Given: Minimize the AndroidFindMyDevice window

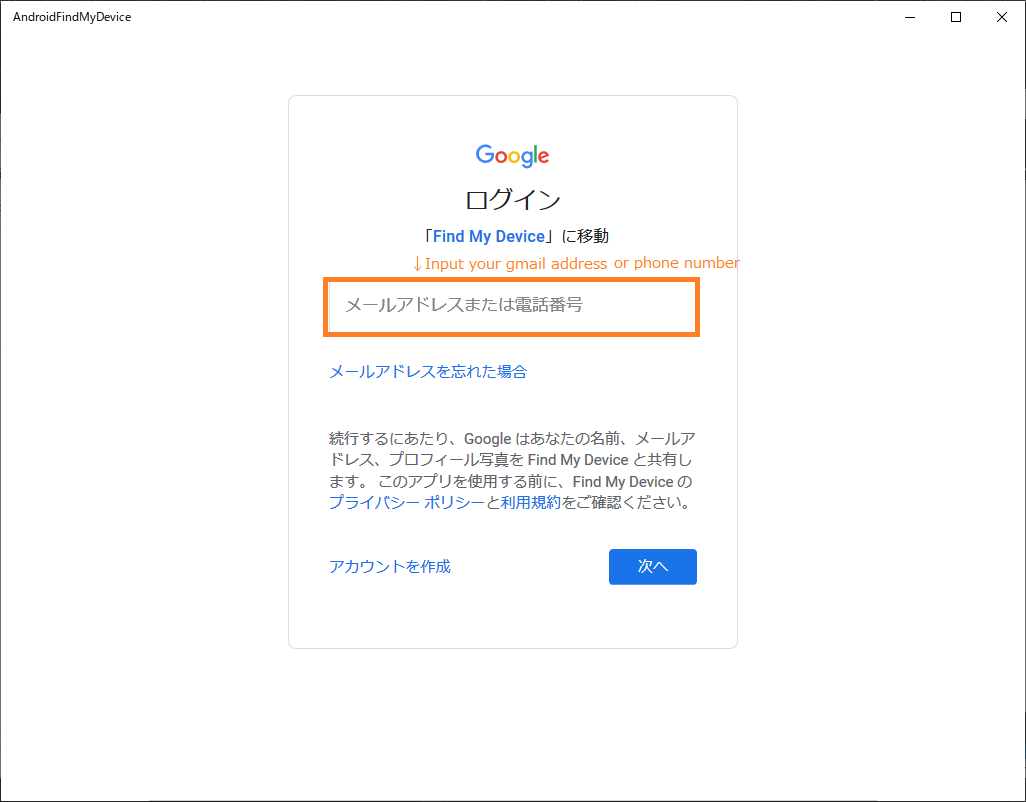Looking at the screenshot, I should (x=910, y=17).
